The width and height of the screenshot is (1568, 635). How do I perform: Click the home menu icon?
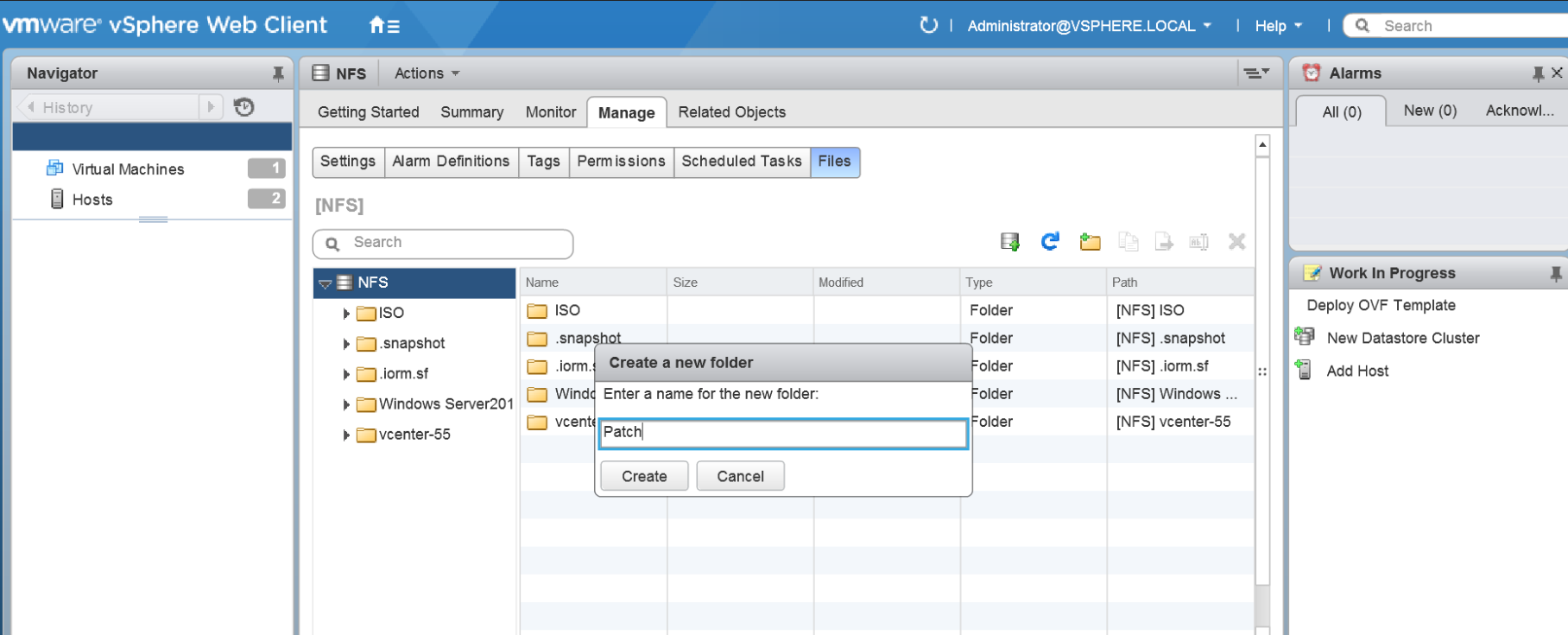(x=383, y=26)
